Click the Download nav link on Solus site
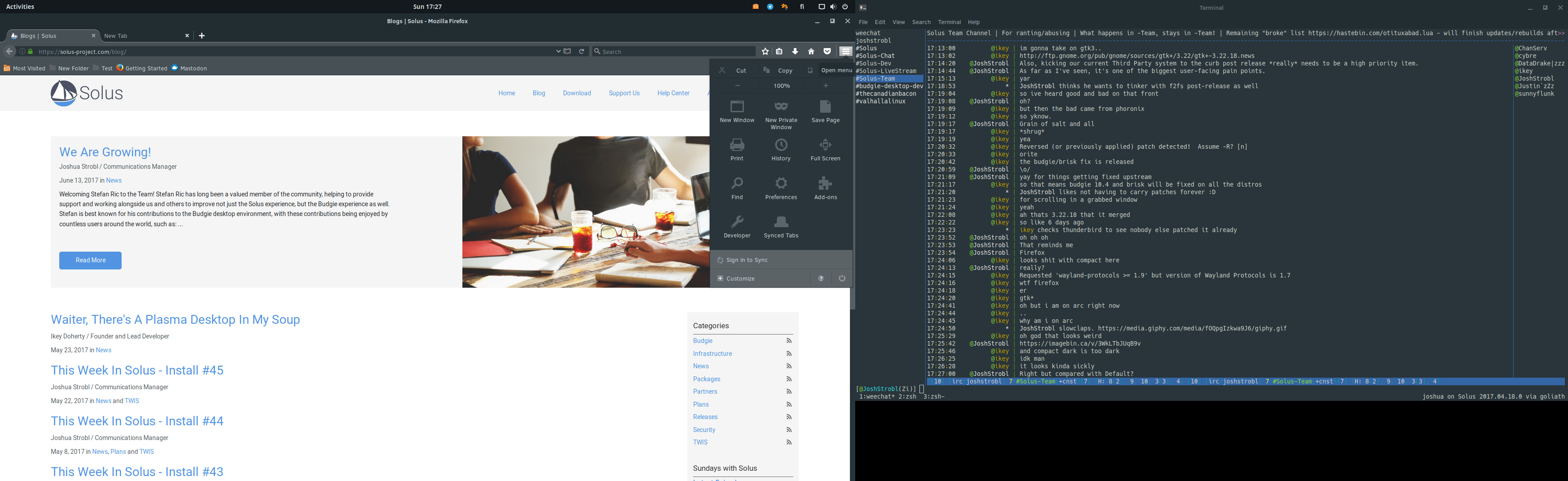The image size is (1568, 481). tap(576, 93)
